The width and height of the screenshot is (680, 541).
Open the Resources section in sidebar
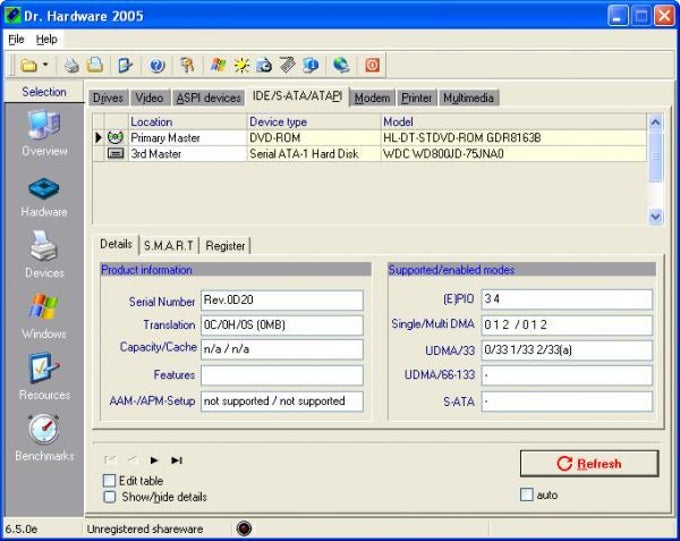point(44,377)
